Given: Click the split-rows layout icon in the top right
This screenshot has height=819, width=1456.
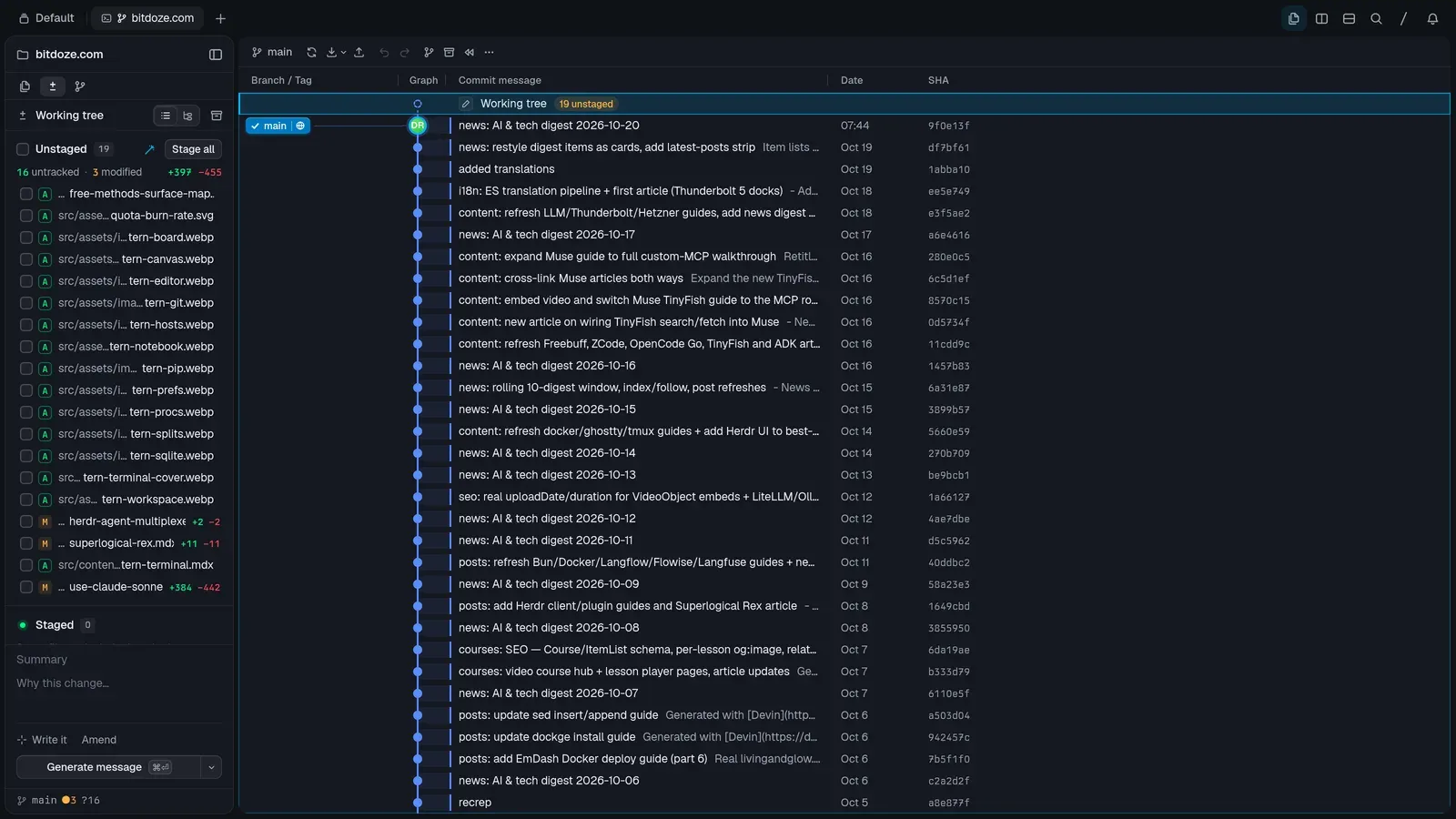Looking at the screenshot, I should 1349,18.
